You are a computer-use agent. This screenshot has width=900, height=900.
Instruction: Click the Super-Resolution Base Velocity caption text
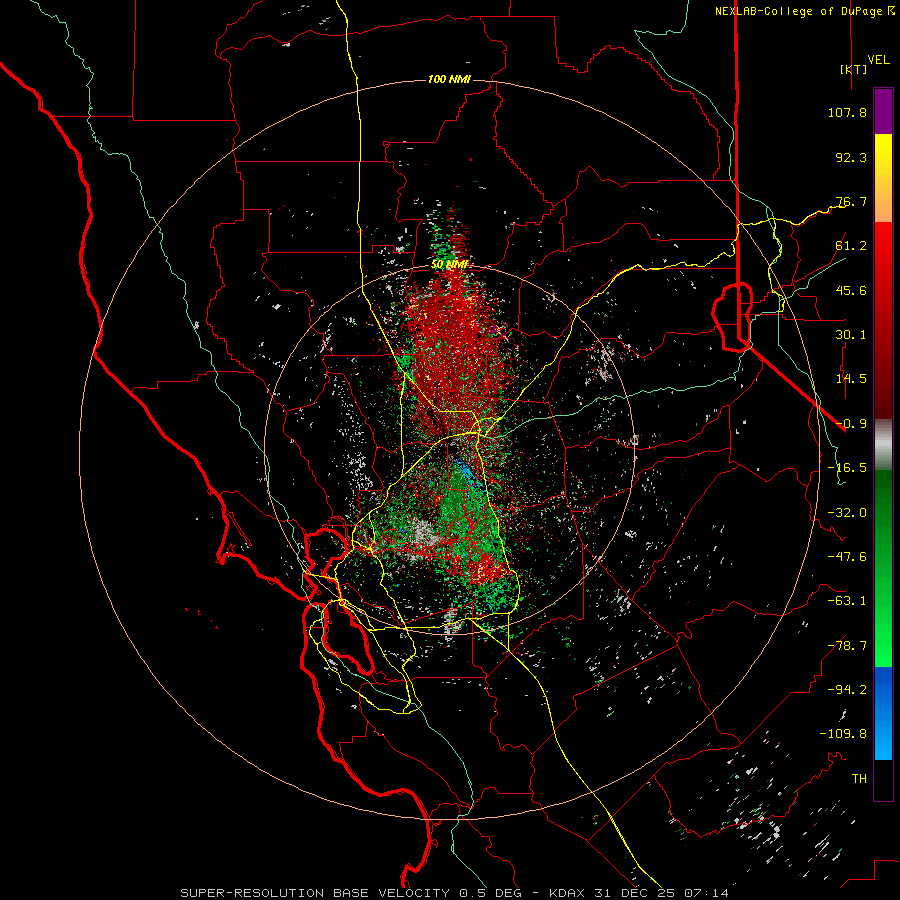[453, 893]
